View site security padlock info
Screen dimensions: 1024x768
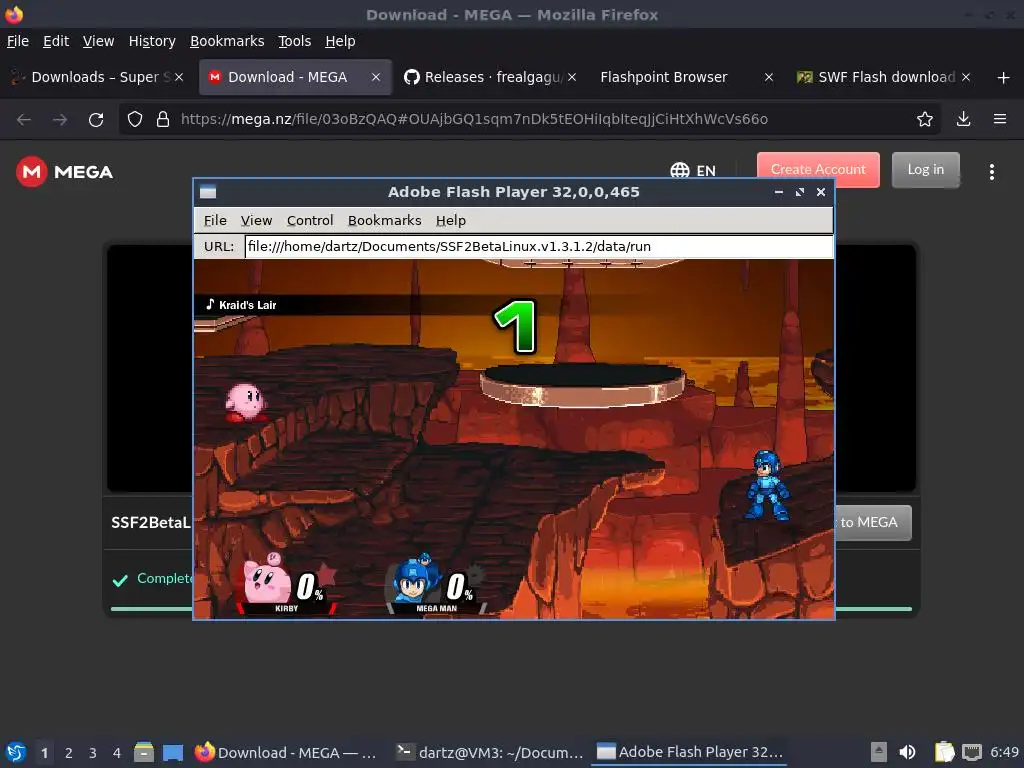point(163,120)
